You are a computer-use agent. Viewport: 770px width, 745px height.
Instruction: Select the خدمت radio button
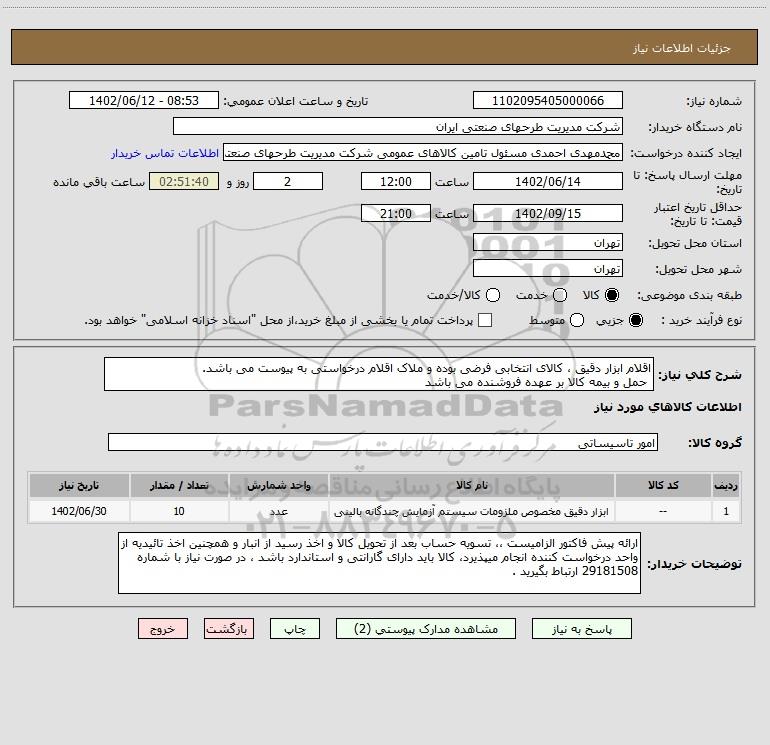click(x=560, y=295)
